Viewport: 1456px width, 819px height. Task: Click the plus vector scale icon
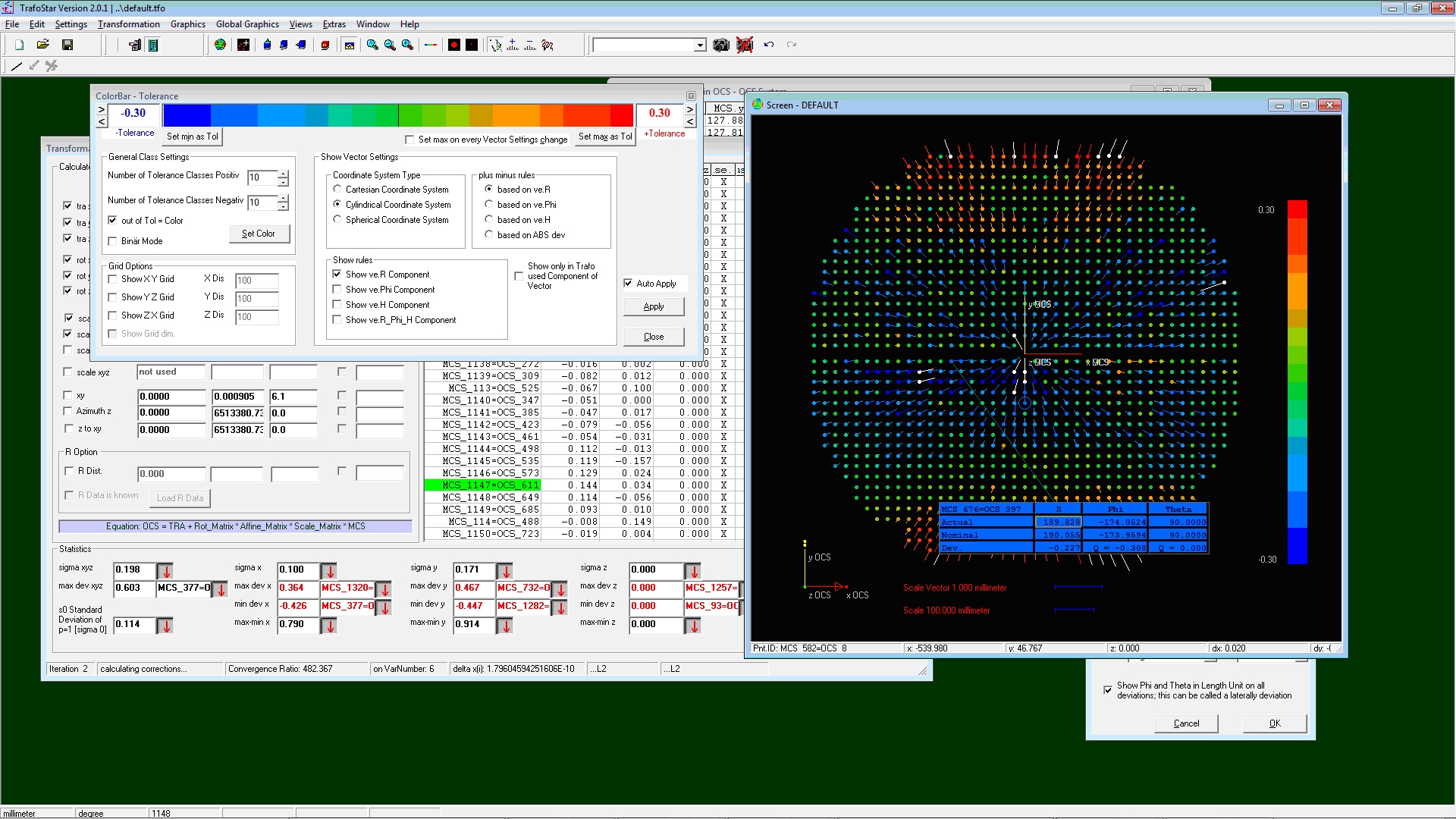[513, 45]
